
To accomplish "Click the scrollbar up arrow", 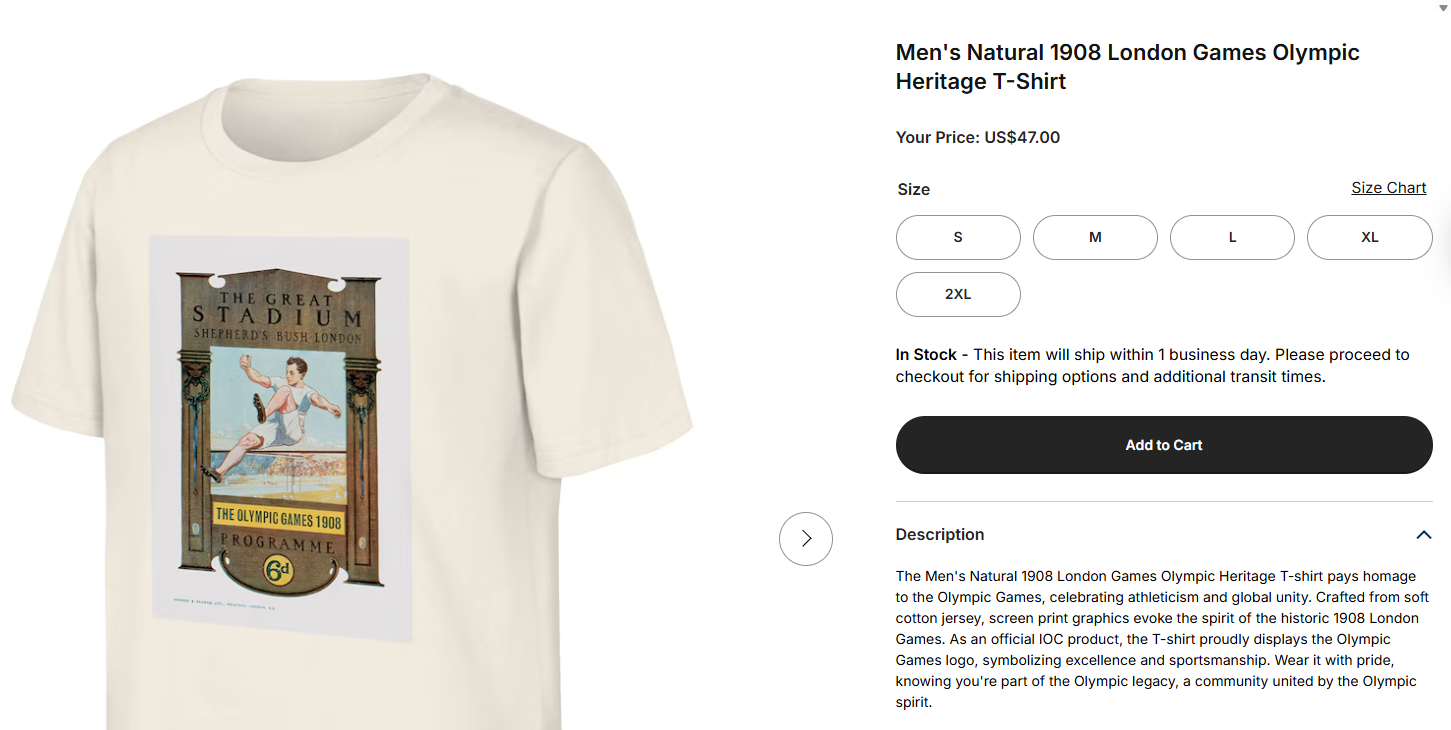I will (x=1443, y=8).
